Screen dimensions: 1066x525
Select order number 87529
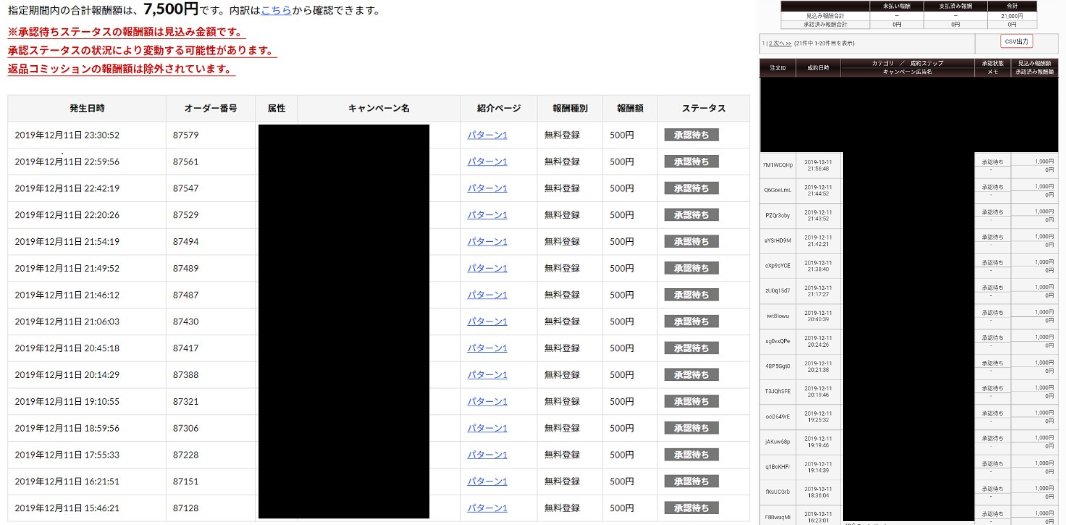click(186, 215)
